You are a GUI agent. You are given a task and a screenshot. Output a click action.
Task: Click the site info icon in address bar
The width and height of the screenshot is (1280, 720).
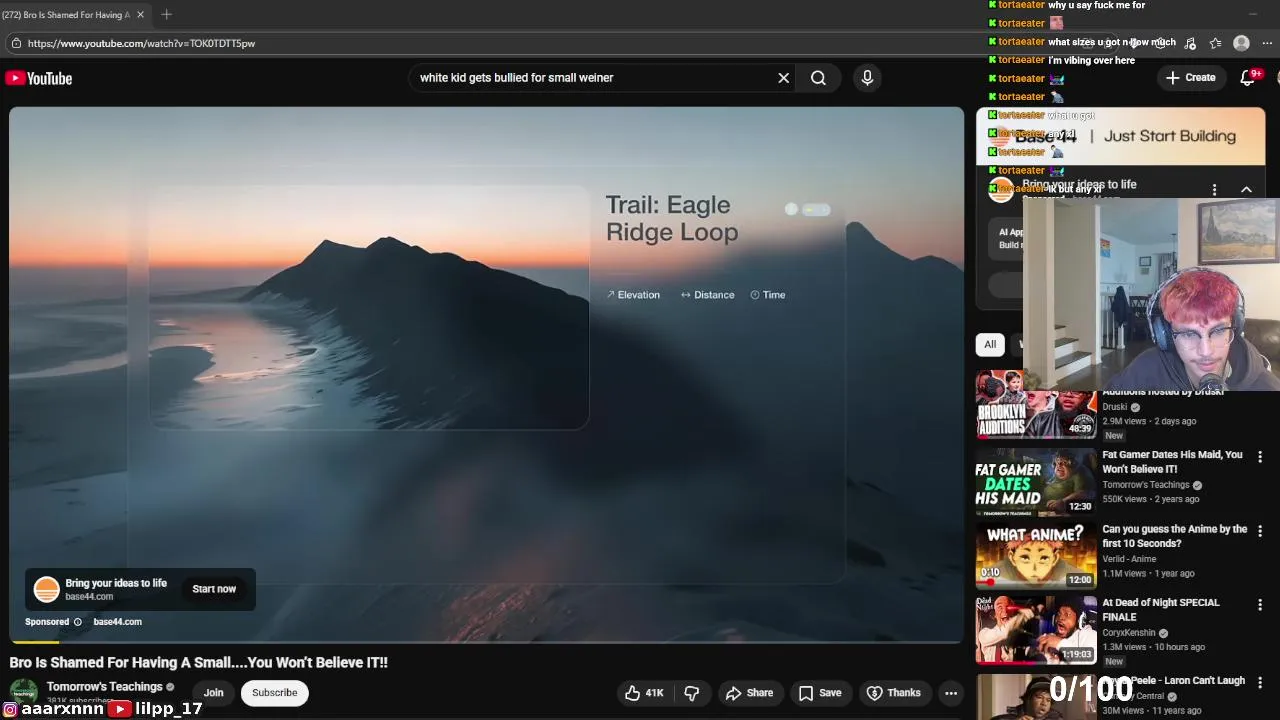(16, 44)
